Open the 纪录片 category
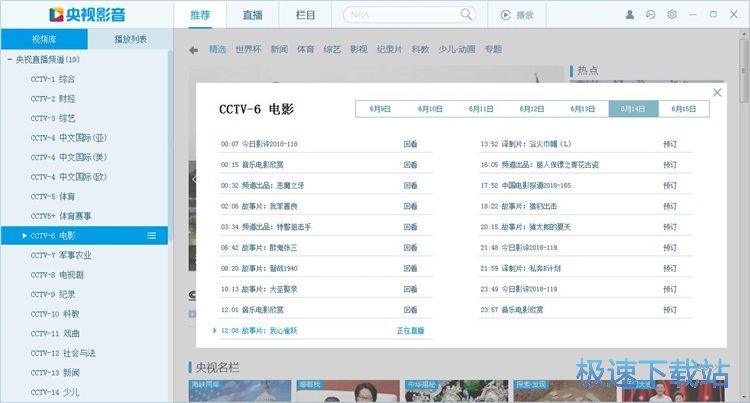750x403 pixels. [389, 49]
